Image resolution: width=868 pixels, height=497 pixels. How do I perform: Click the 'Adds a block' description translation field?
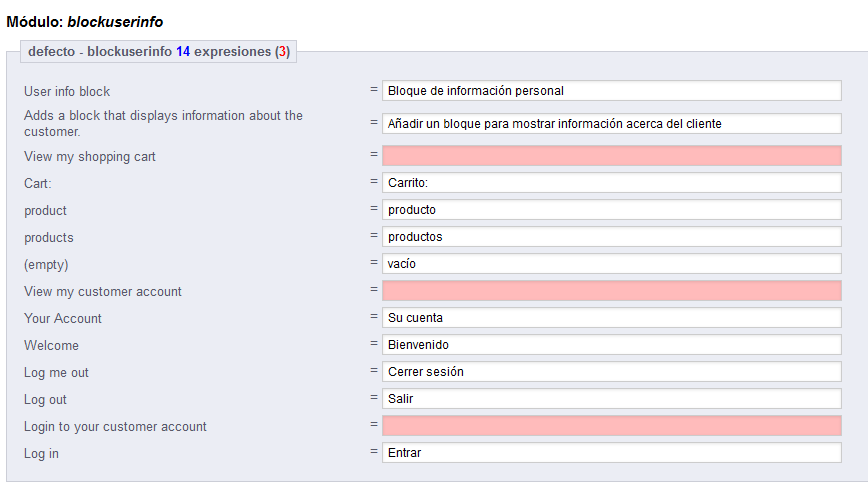(x=611, y=124)
